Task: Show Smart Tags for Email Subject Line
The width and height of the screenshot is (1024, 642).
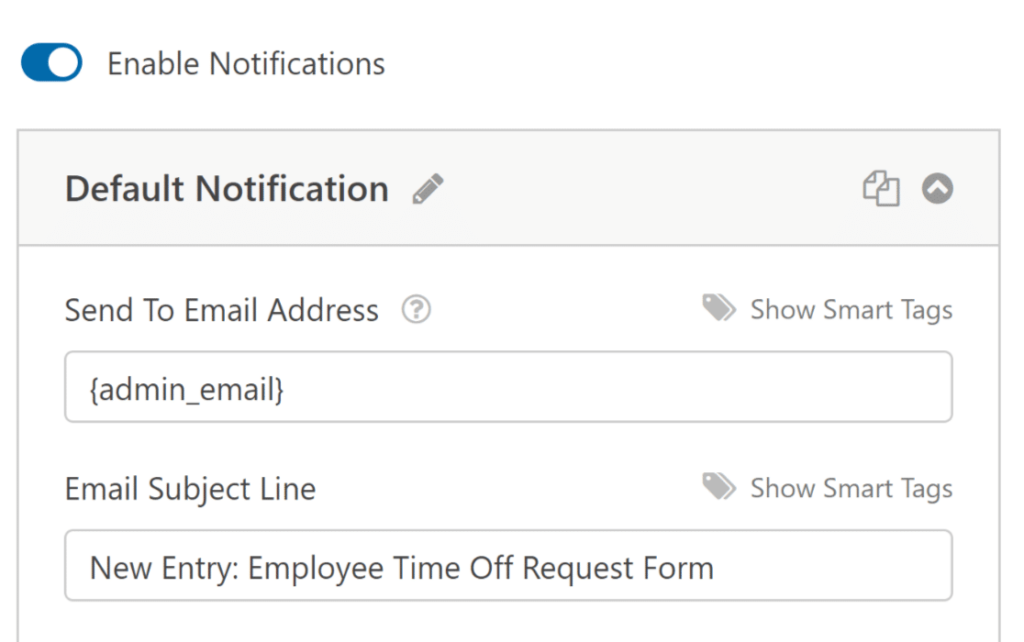Action: pyautogui.click(x=851, y=488)
